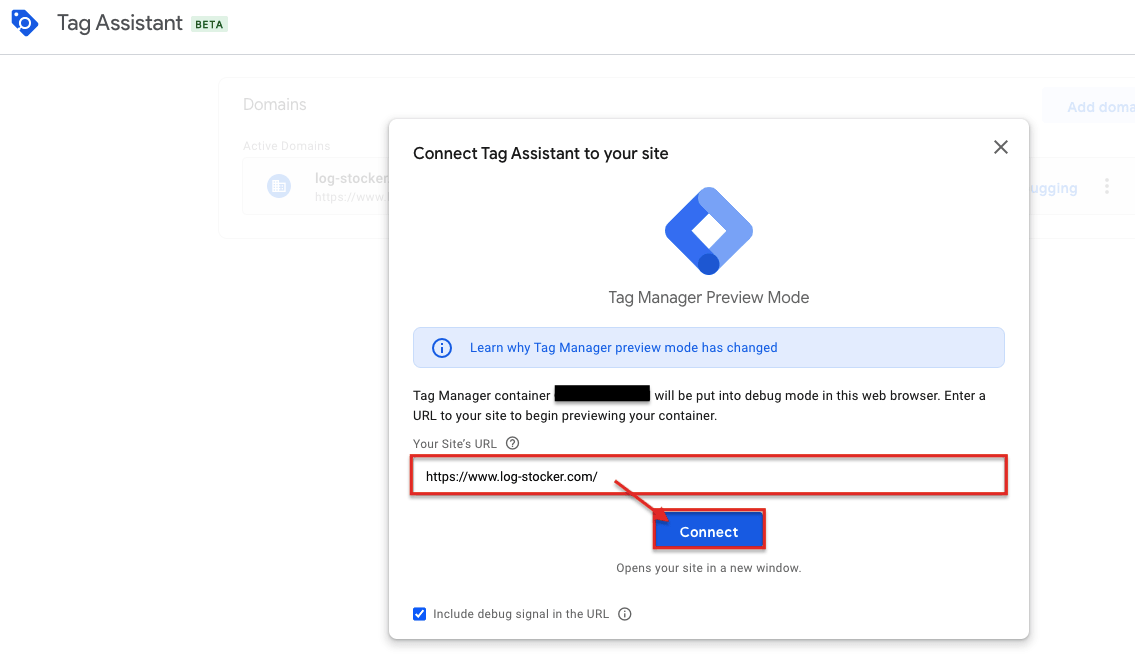The width and height of the screenshot is (1135, 669).
Task: Click the 'Your Site's URL' field label
Action: click(x=455, y=444)
